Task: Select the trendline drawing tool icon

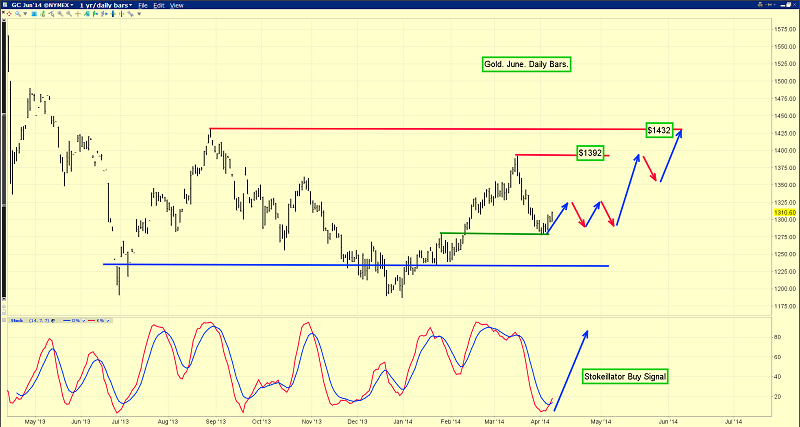Action: coord(52,14)
